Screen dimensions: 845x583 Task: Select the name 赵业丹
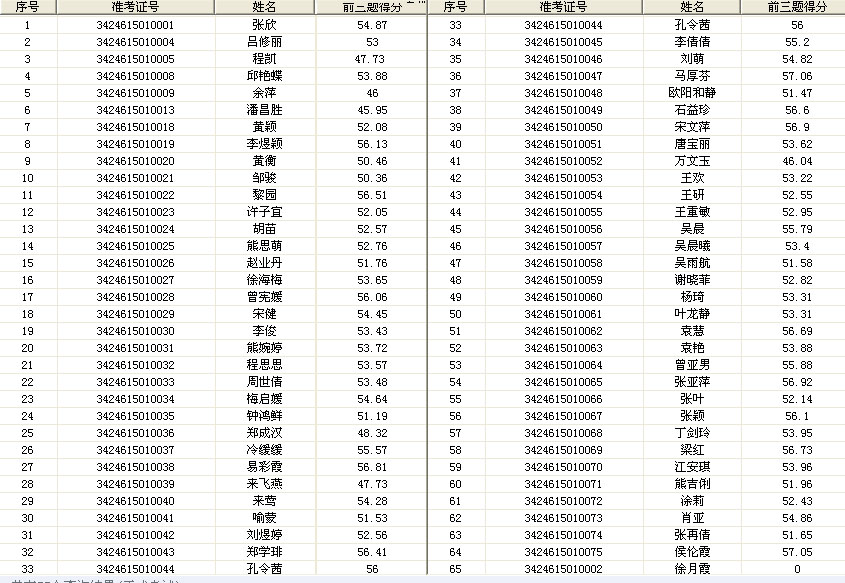(x=265, y=263)
